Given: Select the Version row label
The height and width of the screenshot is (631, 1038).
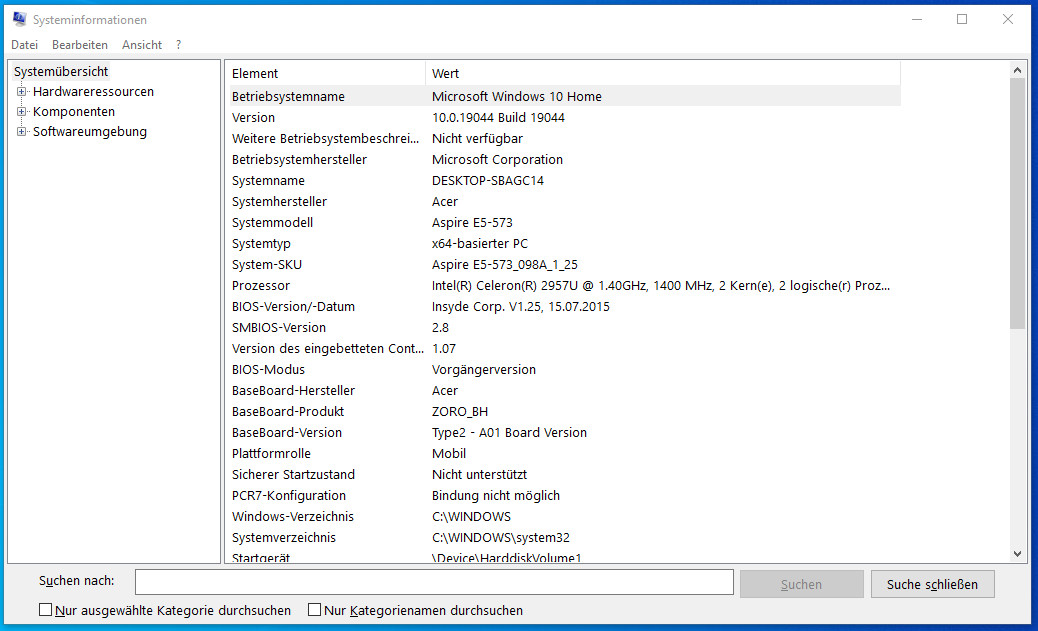Looking at the screenshot, I should [253, 117].
